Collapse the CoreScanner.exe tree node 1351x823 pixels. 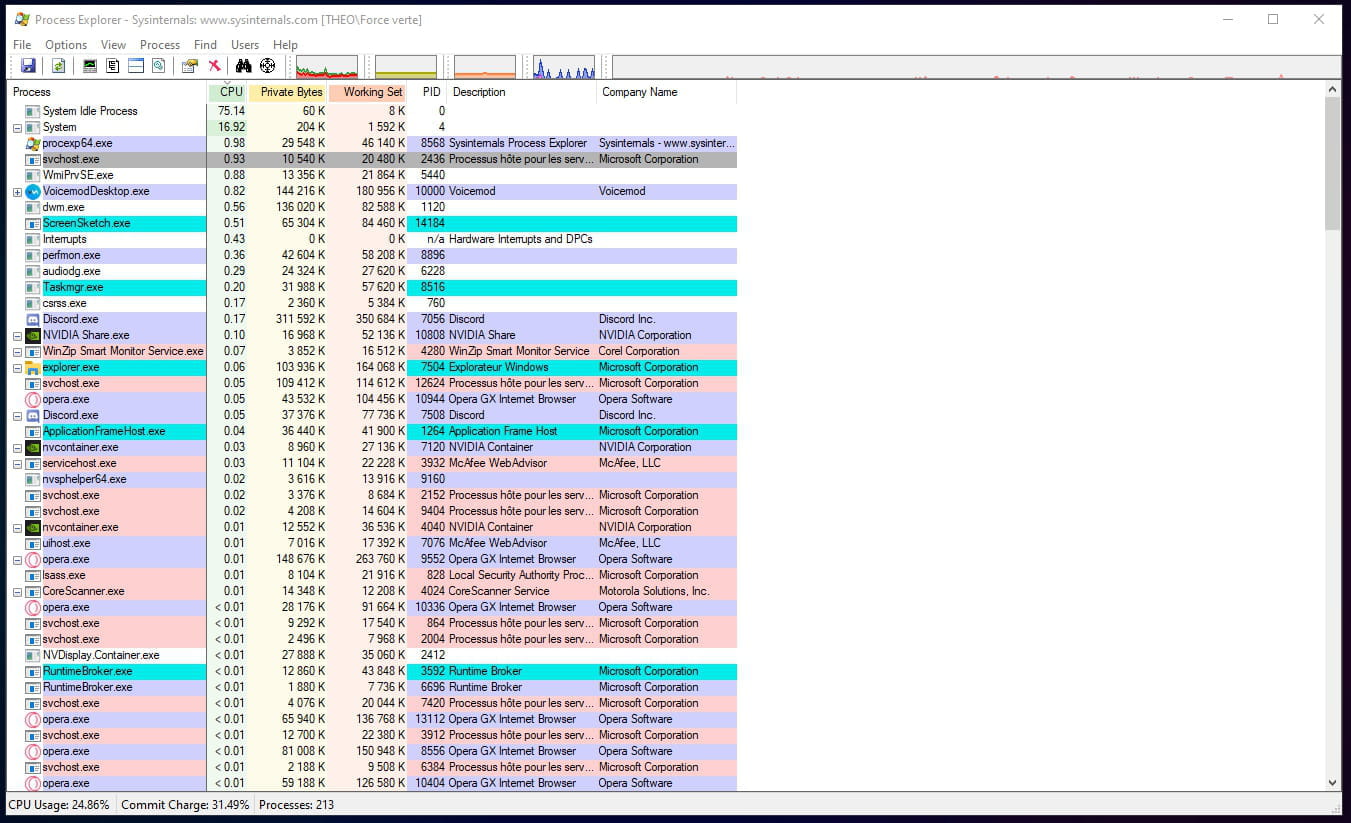coord(17,591)
